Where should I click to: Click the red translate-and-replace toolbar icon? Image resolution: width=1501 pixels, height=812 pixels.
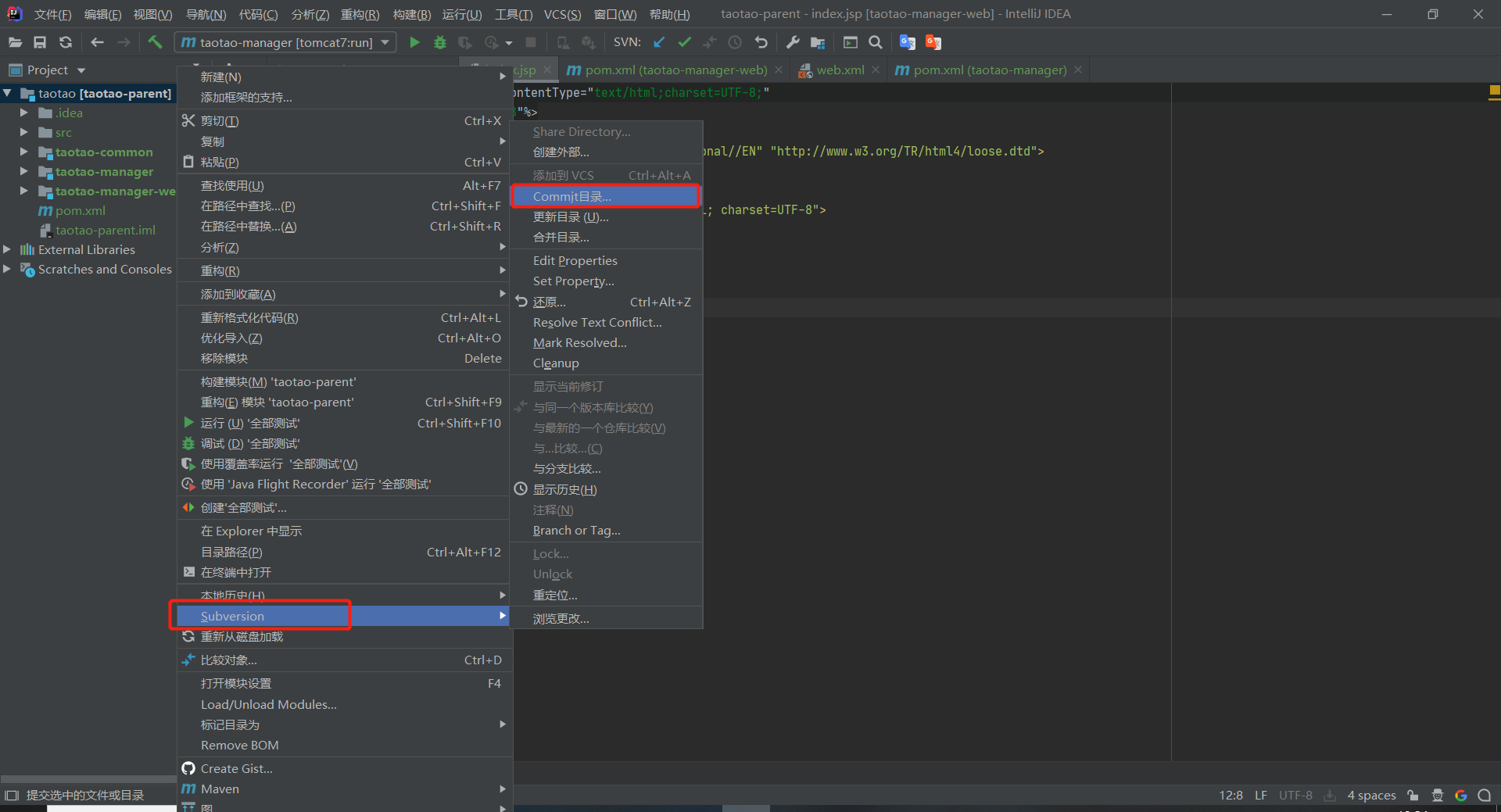click(x=933, y=42)
